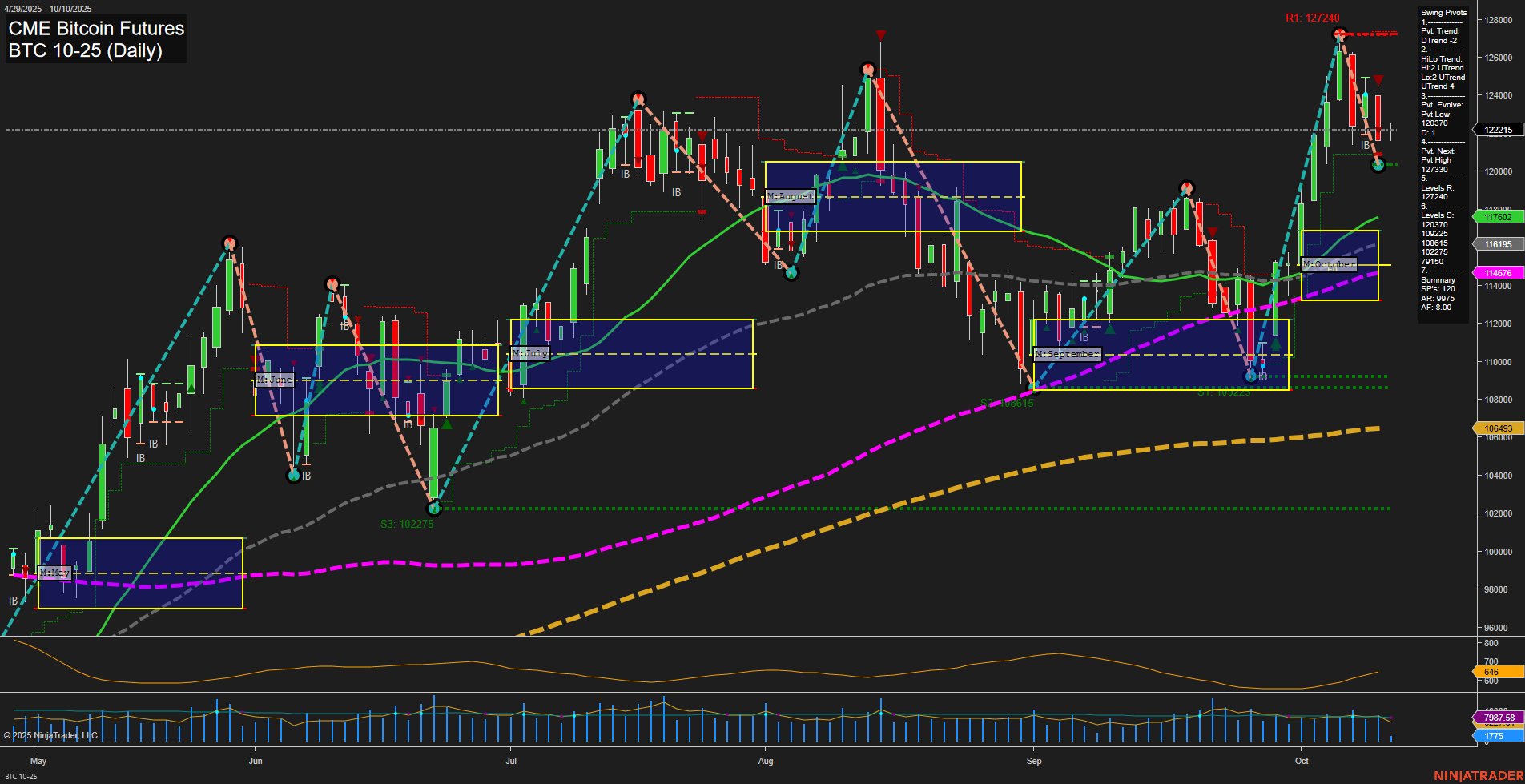This screenshot has width=1525, height=784.
Task: Click the M:August monthly range label
Action: click(x=790, y=196)
